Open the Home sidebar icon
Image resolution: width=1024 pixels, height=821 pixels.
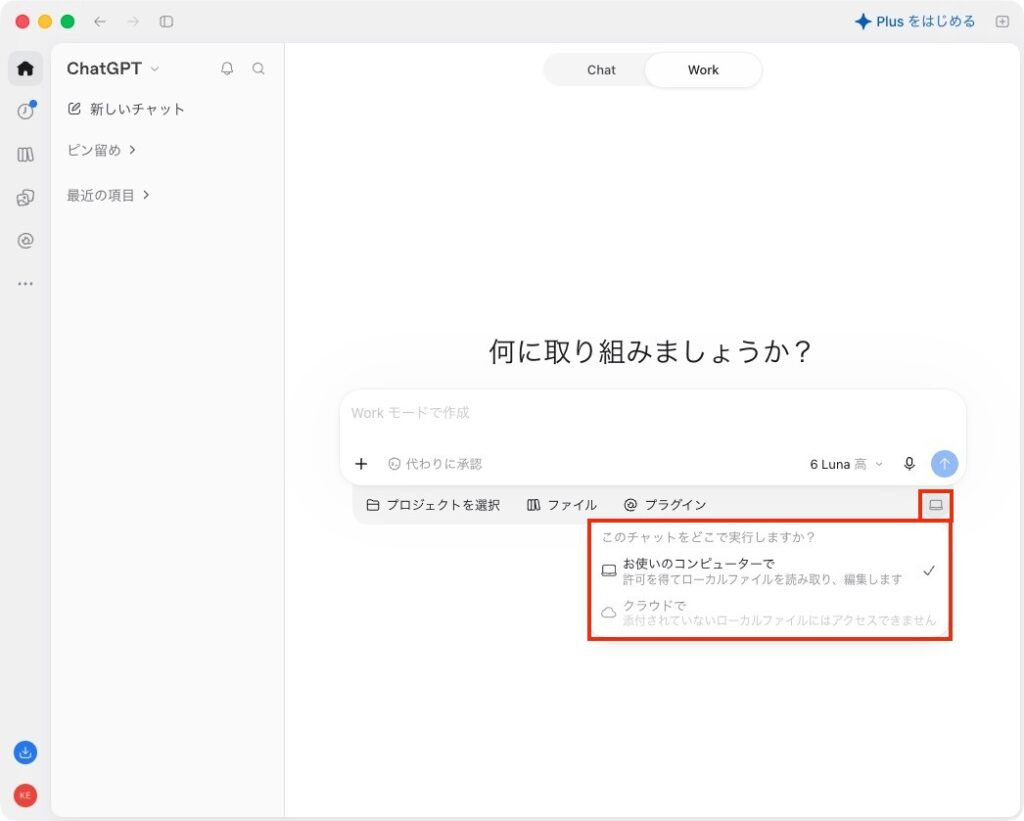tap(25, 69)
